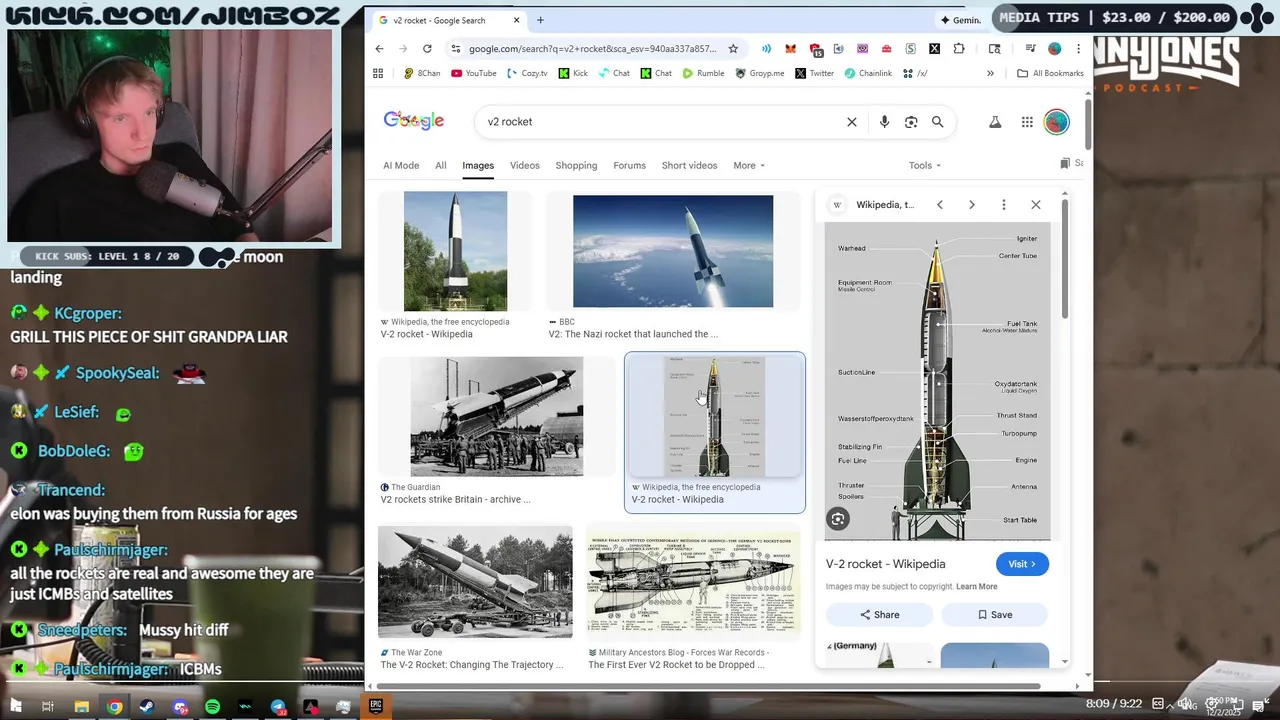This screenshot has height=720, width=1280.
Task: Click the preview panel scrollbar
Action: tap(1065, 260)
